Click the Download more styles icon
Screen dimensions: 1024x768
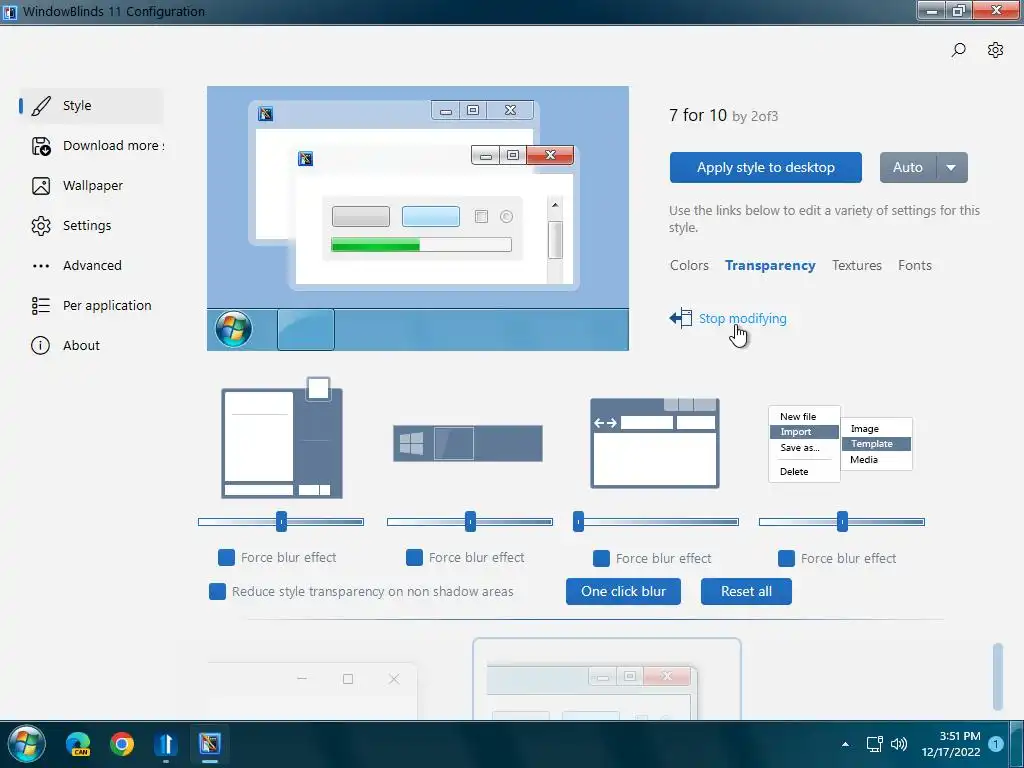click(40, 146)
